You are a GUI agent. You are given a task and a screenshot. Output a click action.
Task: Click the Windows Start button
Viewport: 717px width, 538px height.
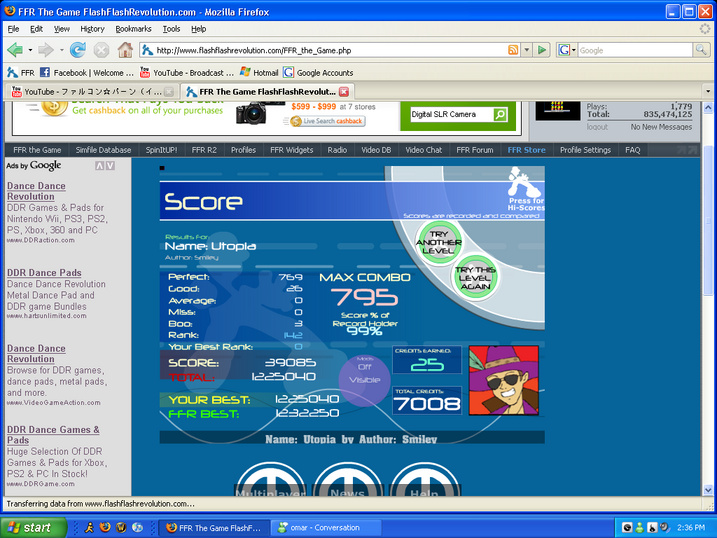pyautogui.click(x=33, y=527)
